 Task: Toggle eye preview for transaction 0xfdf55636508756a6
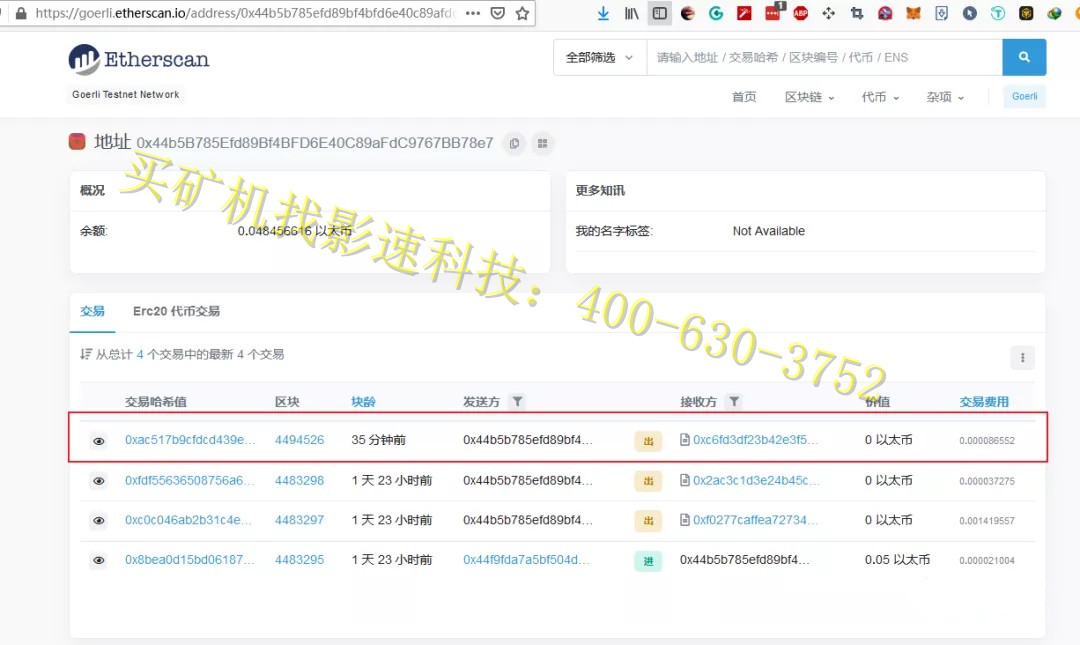[98, 481]
